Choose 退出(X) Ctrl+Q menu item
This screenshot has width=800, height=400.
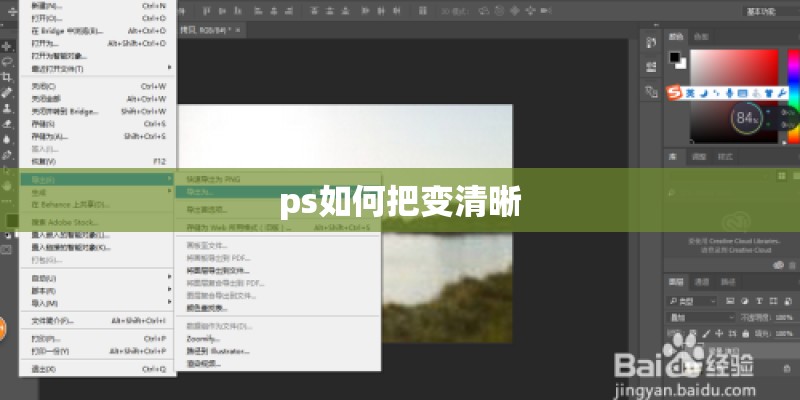click(x=98, y=369)
